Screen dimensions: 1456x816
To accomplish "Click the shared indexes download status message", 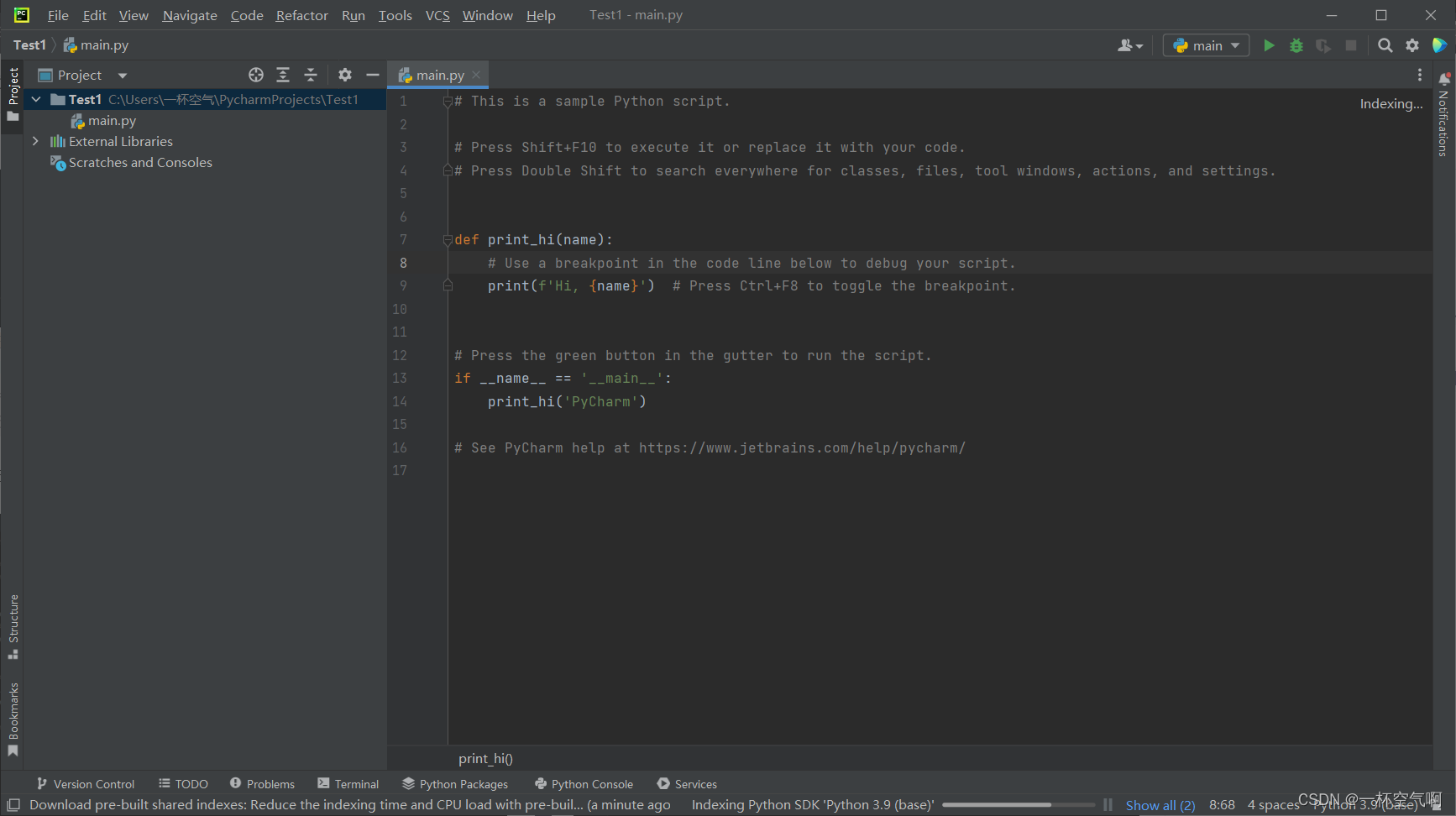I will (x=349, y=804).
